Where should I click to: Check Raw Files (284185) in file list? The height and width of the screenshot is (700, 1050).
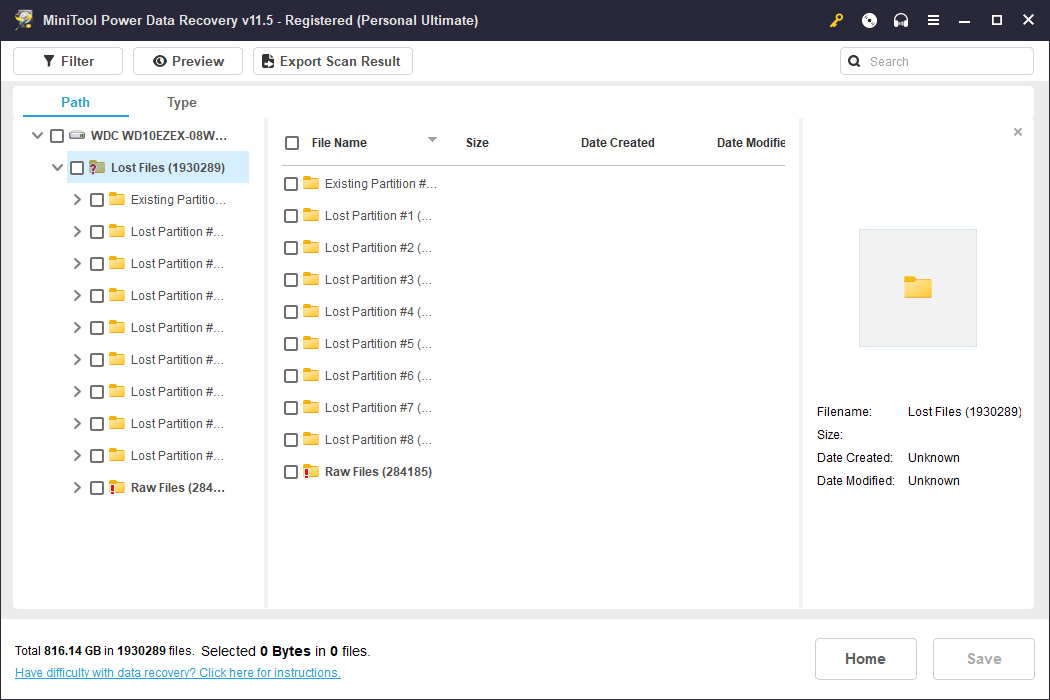[291, 472]
